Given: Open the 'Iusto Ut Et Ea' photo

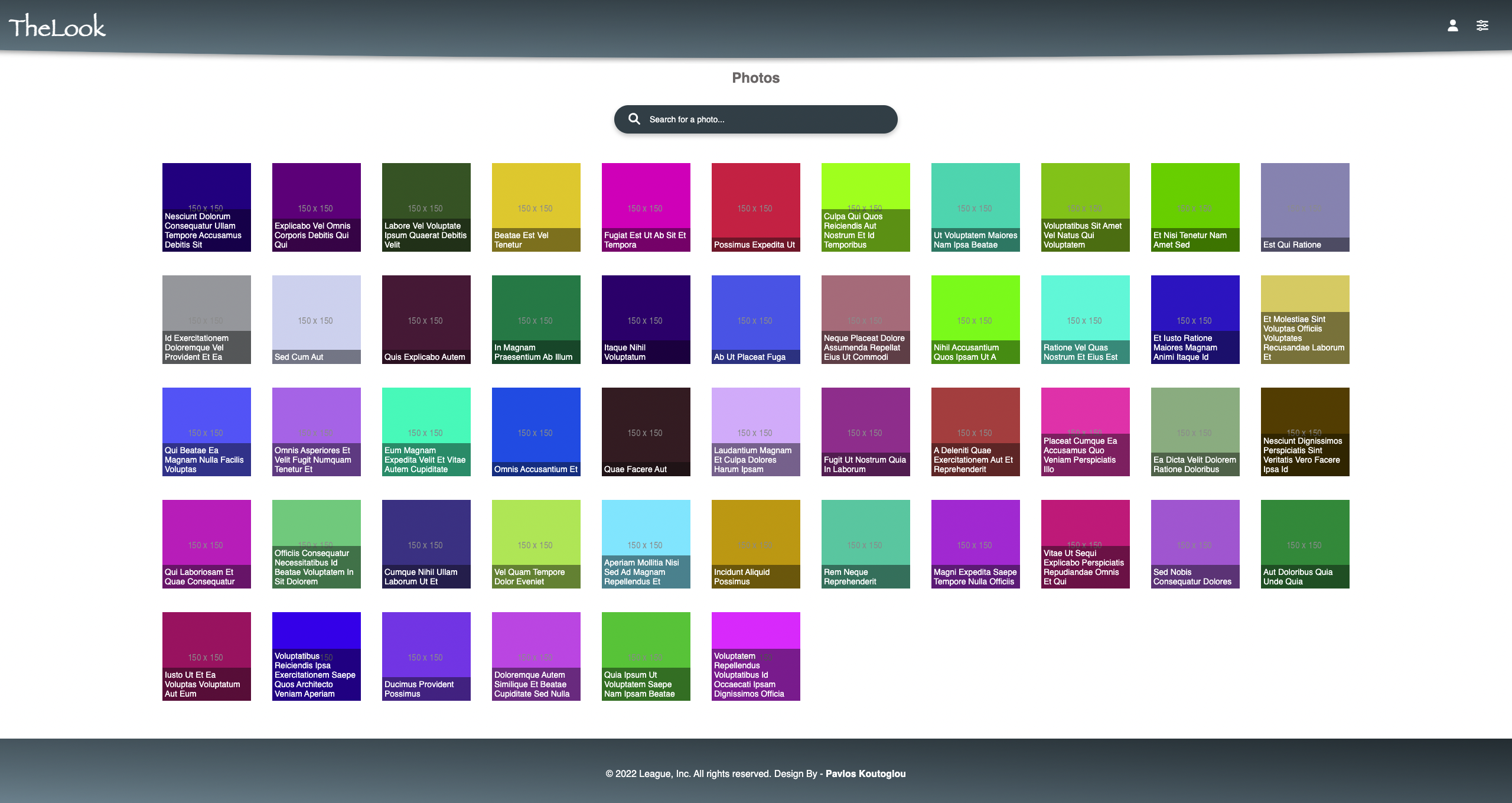Looking at the screenshot, I should [206, 656].
